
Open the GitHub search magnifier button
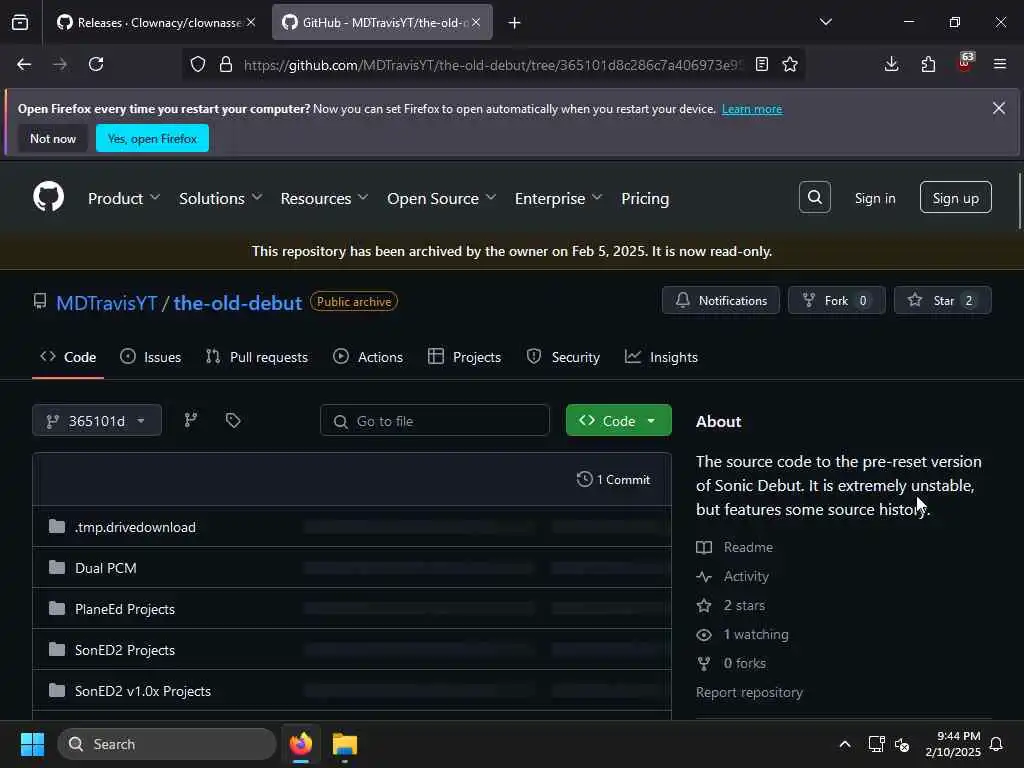click(x=814, y=197)
